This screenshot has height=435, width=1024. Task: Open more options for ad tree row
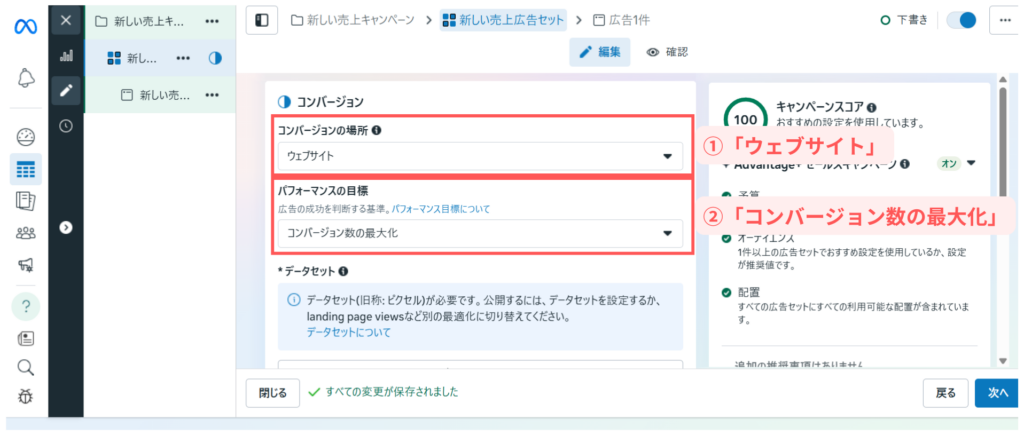coord(212,95)
